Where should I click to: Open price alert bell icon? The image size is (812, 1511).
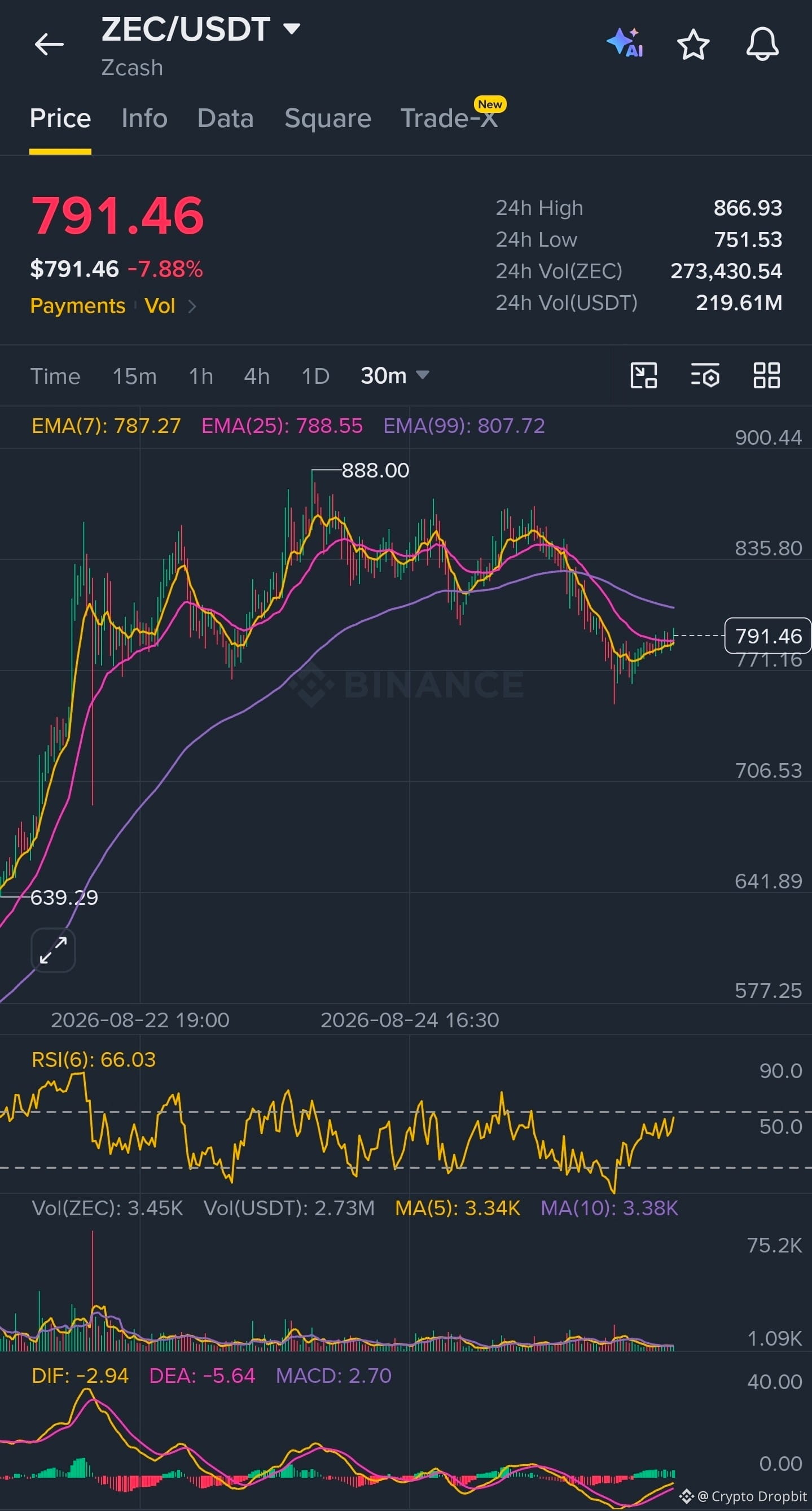[x=762, y=44]
